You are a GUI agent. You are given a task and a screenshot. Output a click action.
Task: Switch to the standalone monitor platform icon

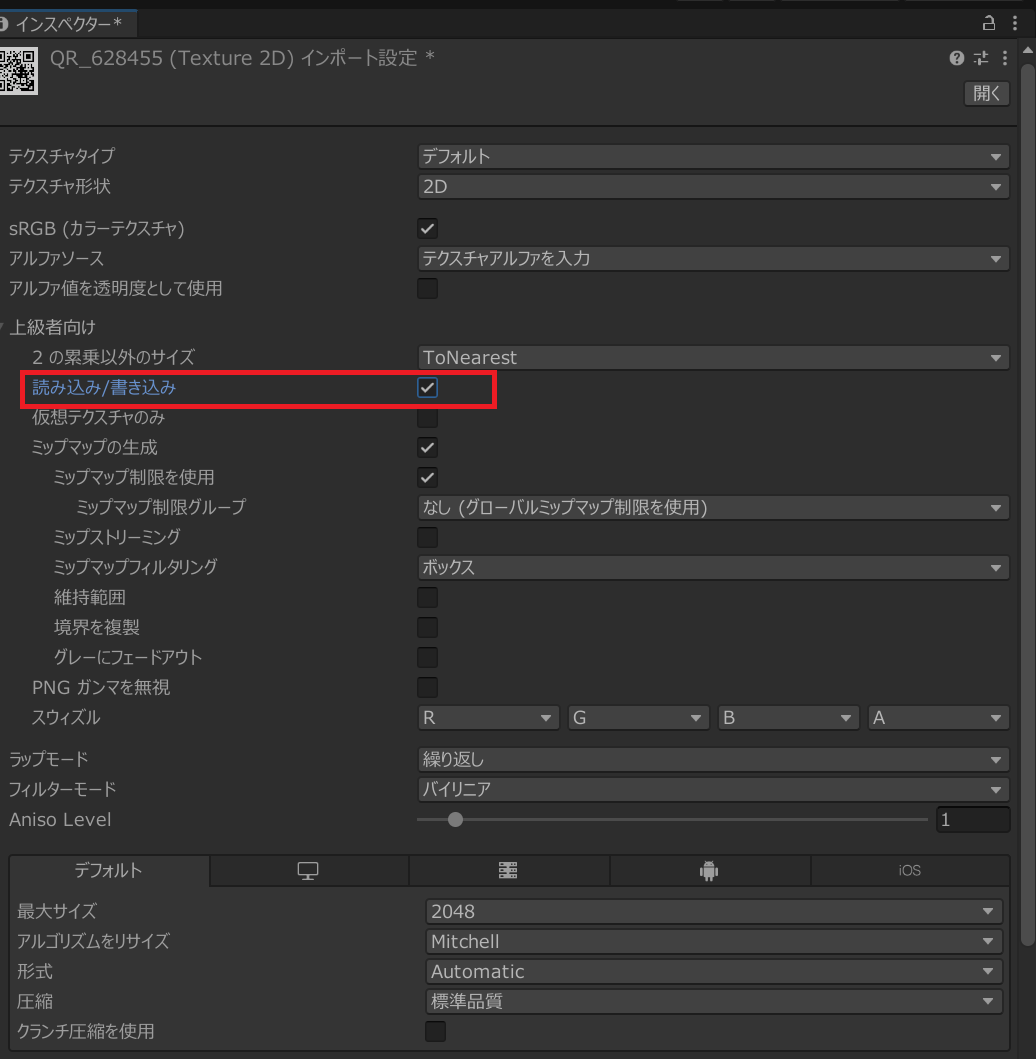pyautogui.click(x=308, y=870)
